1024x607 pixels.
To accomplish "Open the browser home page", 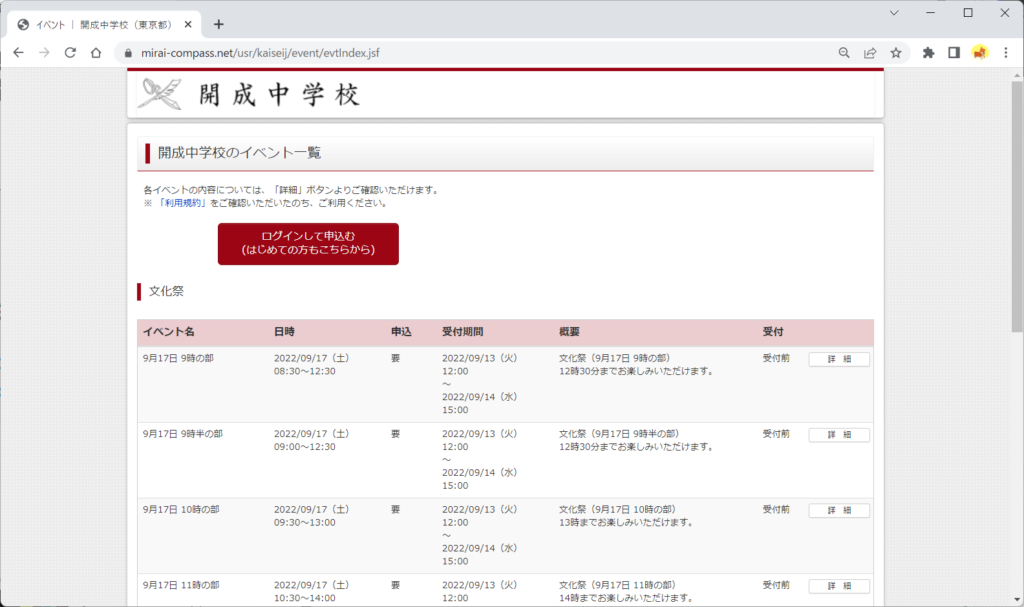I will tap(96, 53).
